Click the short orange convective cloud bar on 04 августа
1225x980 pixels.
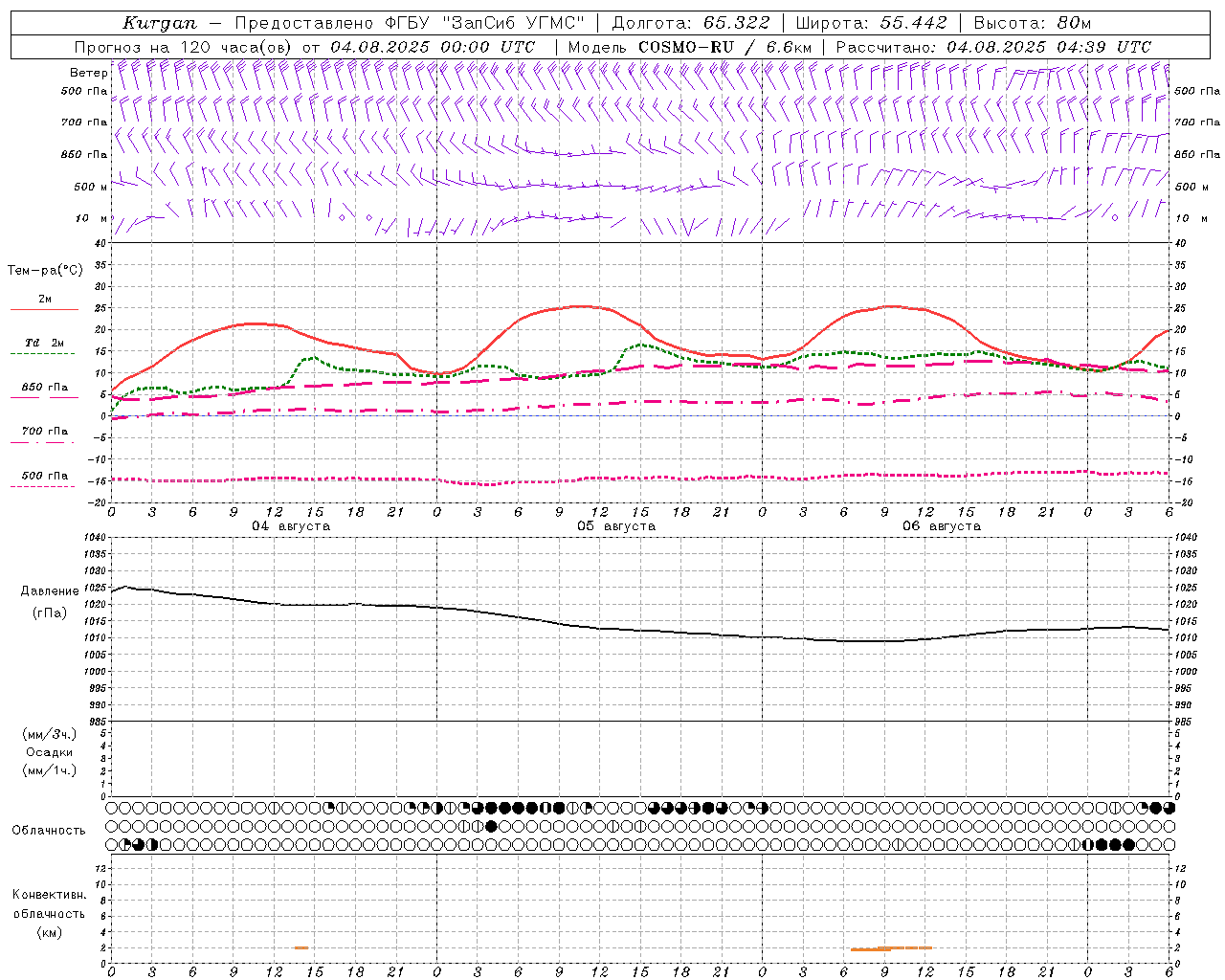coord(301,947)
